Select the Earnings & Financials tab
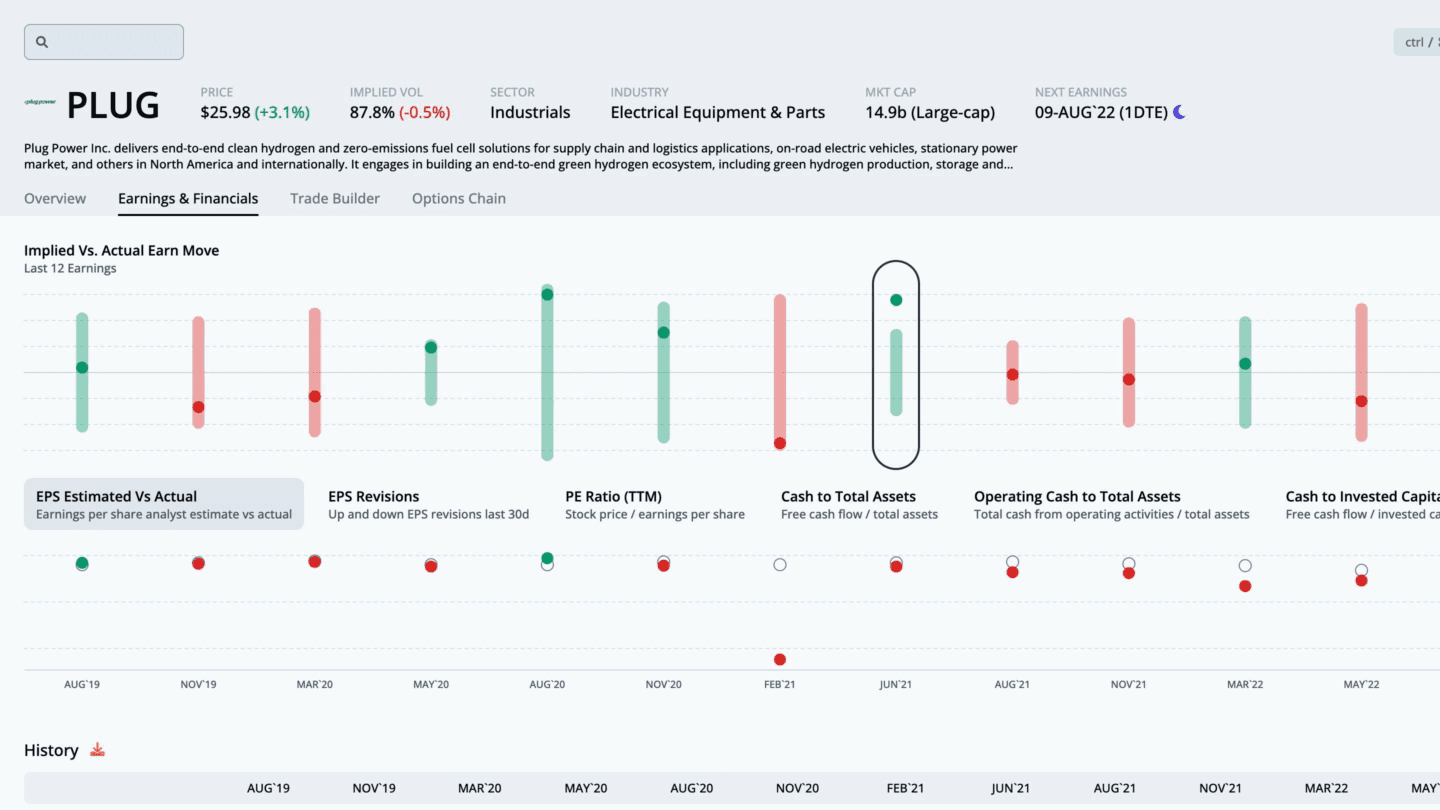The image size is (1440, 810). pos(188,198)
